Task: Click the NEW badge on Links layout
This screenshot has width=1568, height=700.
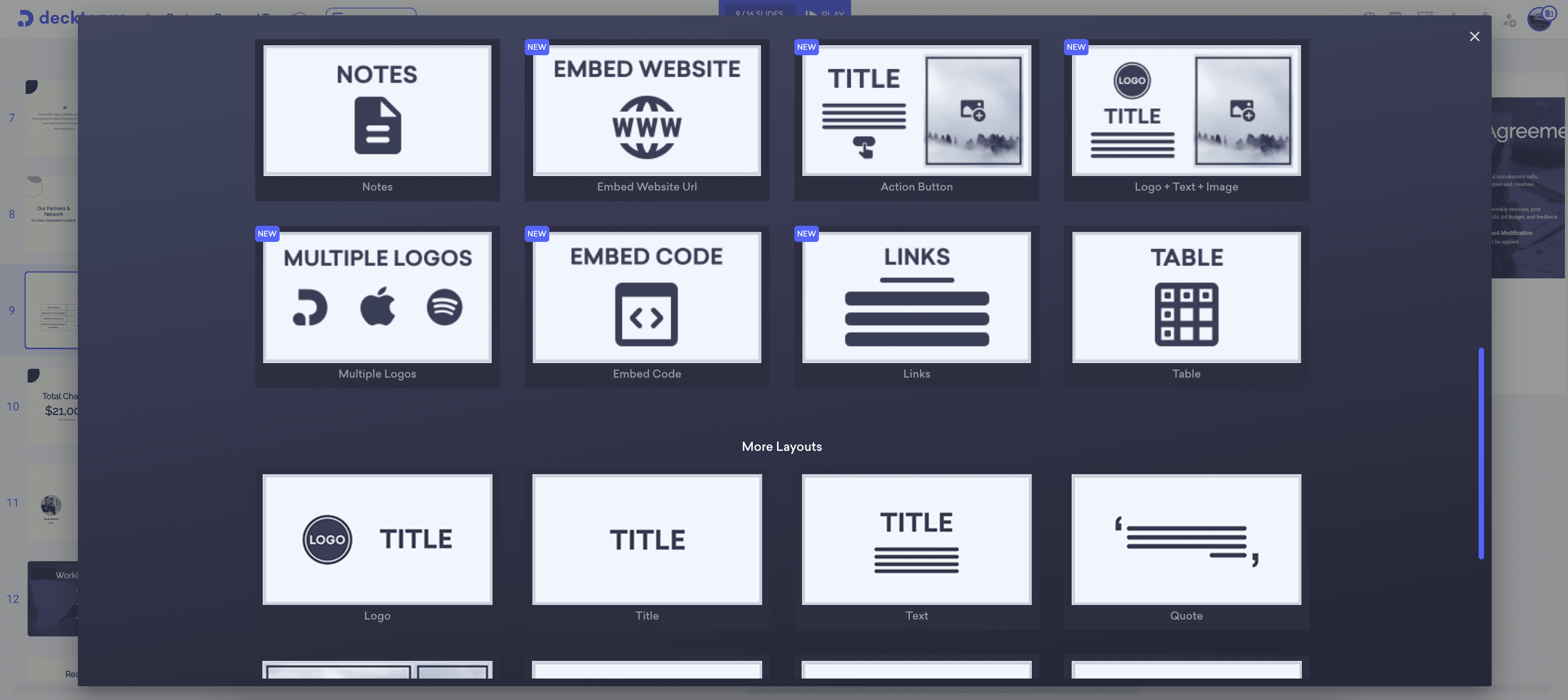Action: [806, 234]
